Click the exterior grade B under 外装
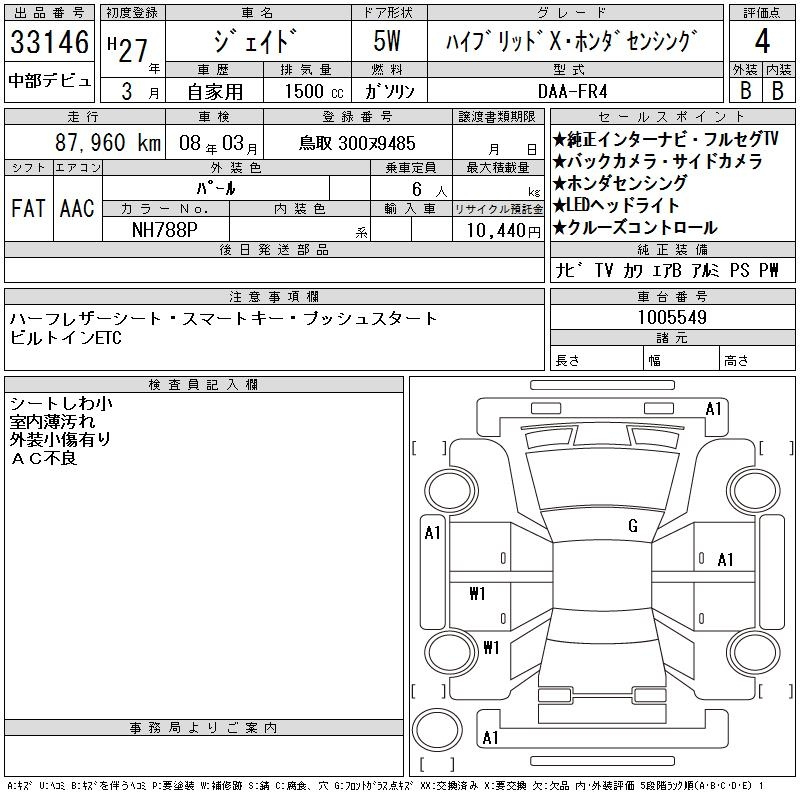This screenshot has width=800, height=800. point(745,91)
